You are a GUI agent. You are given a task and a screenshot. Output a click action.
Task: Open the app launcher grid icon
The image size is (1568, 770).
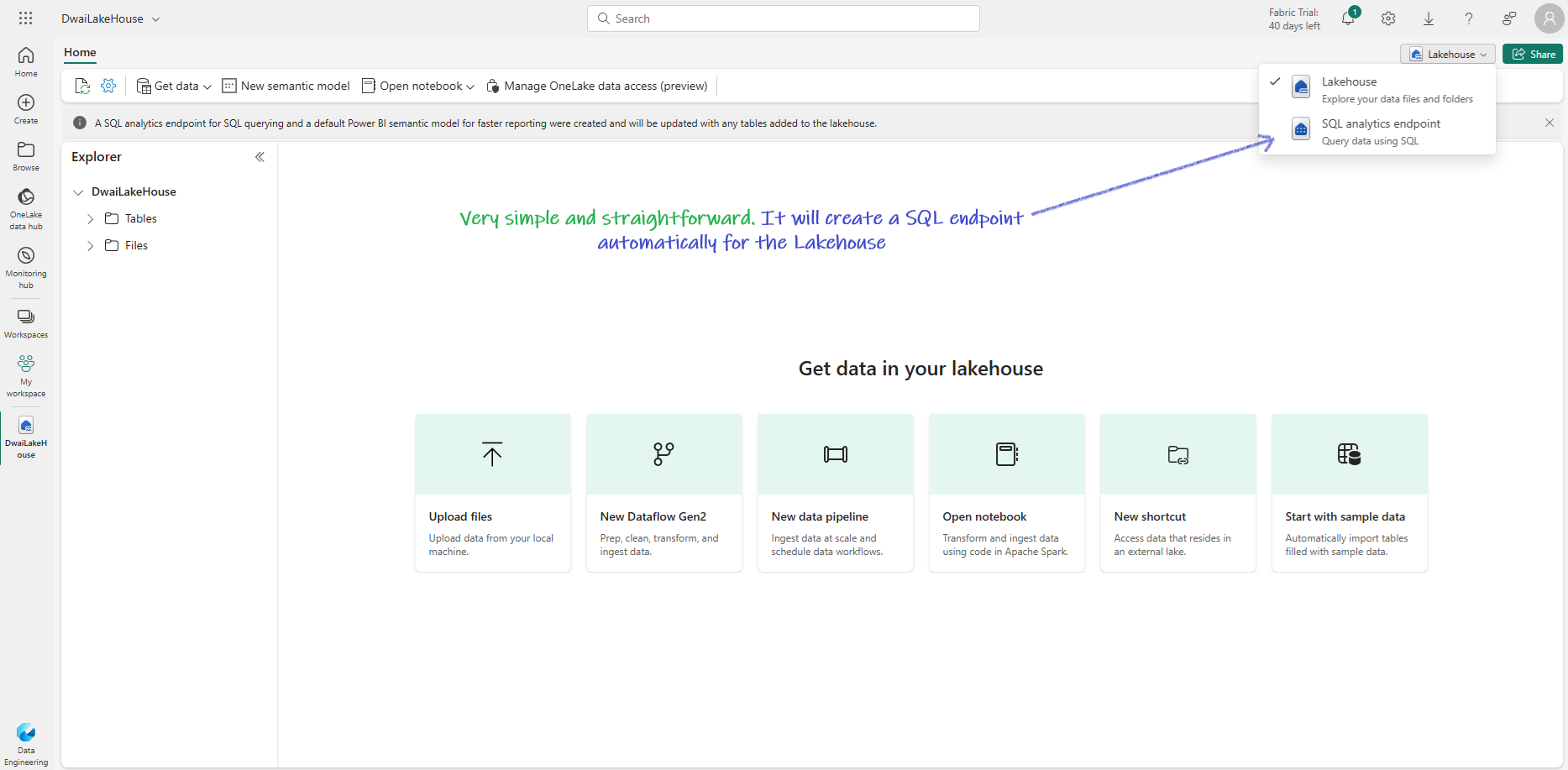(26, 18)
